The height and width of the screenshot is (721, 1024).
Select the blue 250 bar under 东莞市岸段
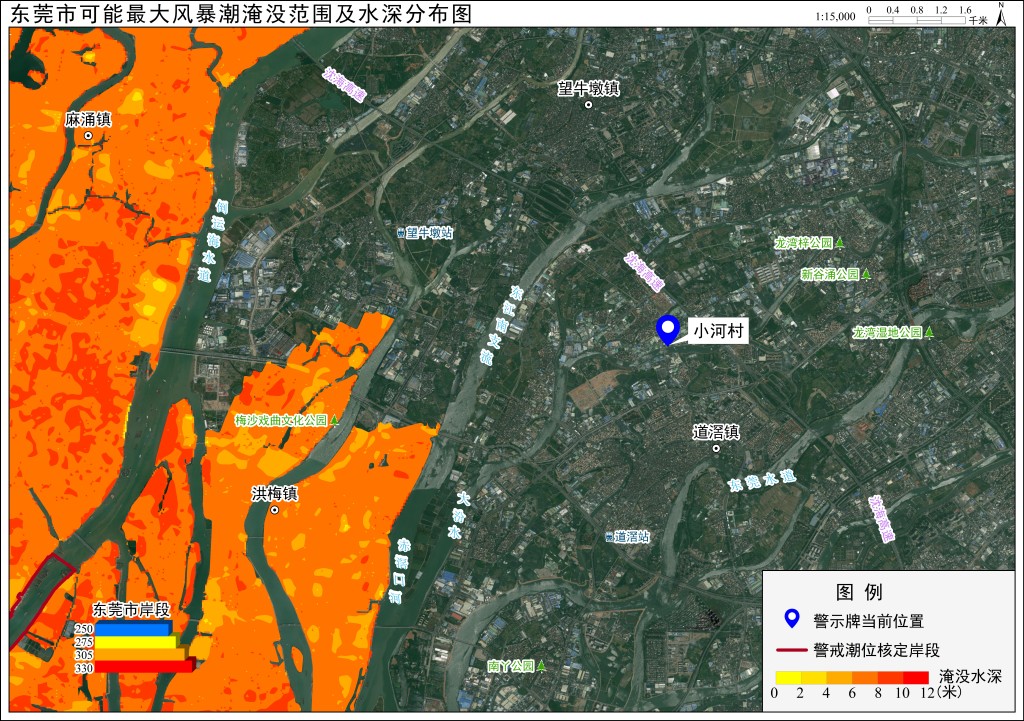[x=133, y=628]
